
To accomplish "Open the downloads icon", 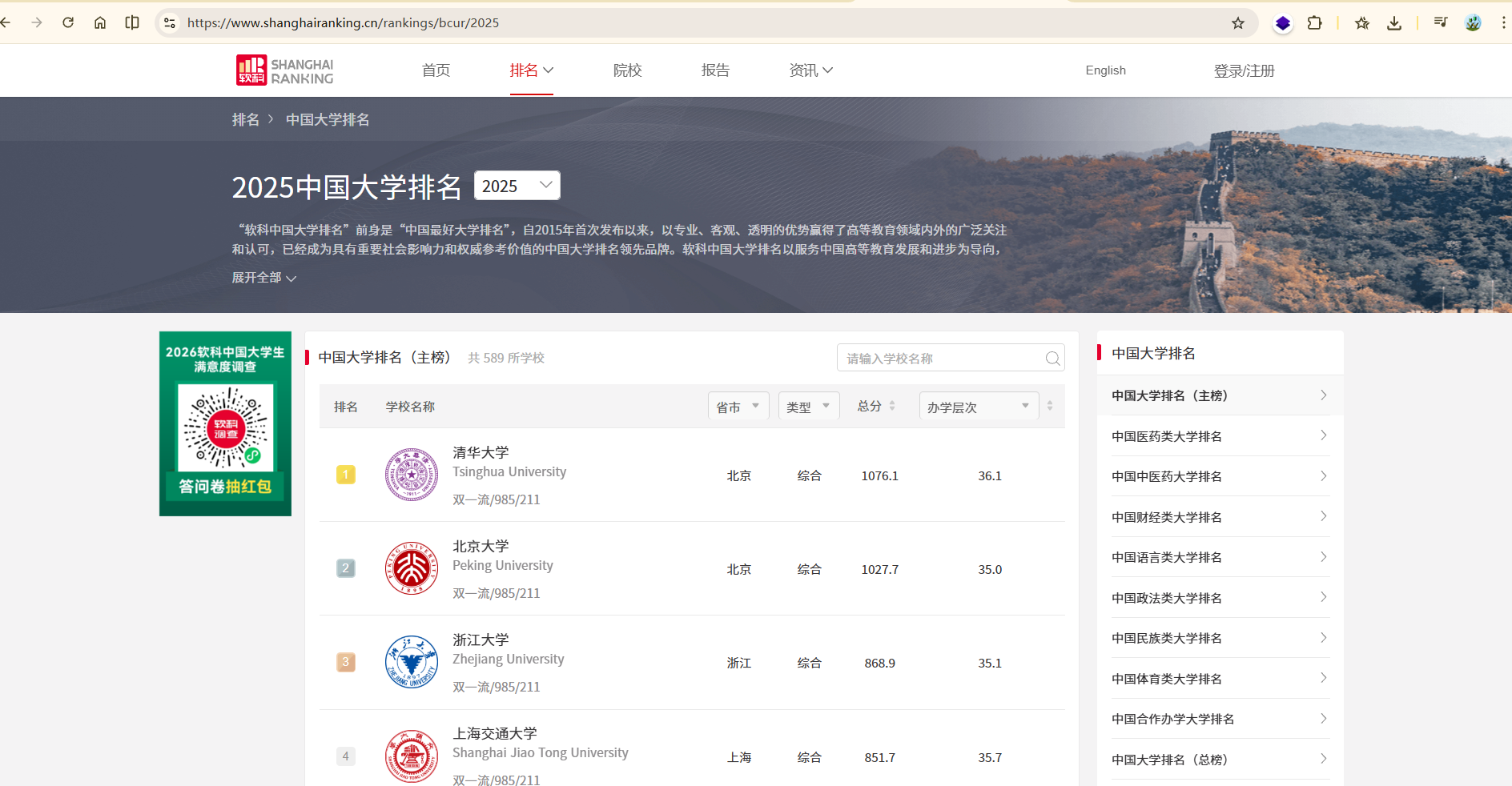I will (1394, 22).
